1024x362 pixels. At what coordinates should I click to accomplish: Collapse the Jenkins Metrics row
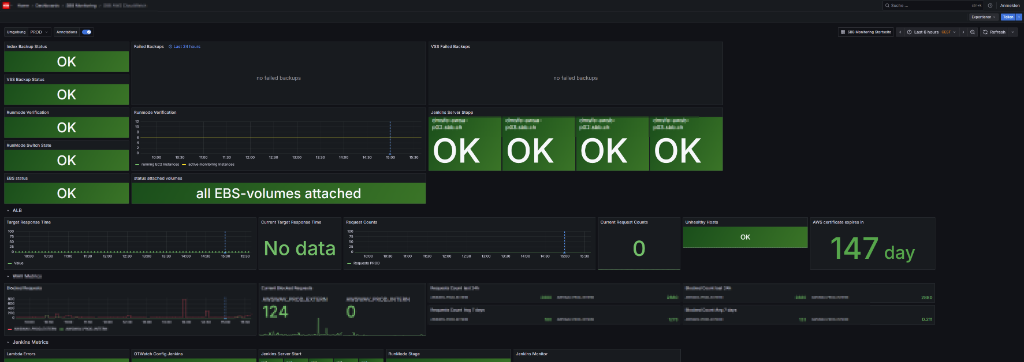point(28,342)
